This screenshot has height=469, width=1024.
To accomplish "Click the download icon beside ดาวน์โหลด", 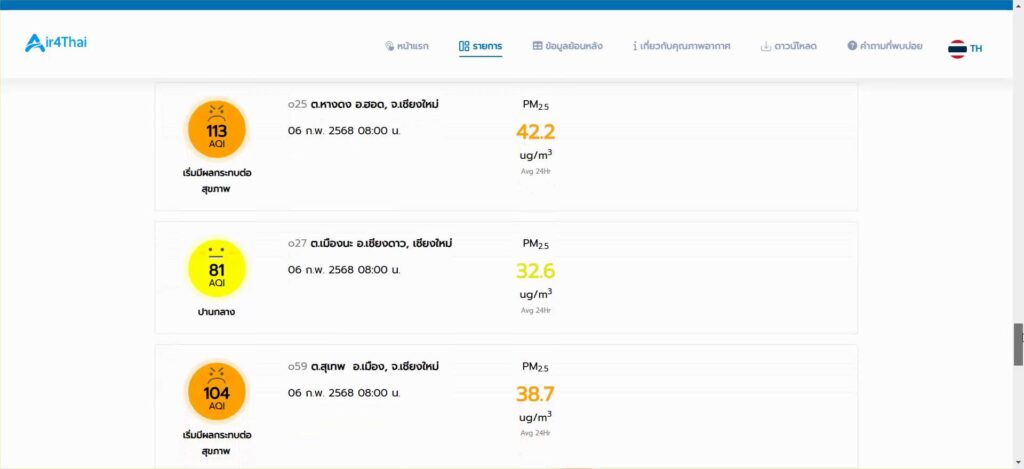I will pos(766,46).
